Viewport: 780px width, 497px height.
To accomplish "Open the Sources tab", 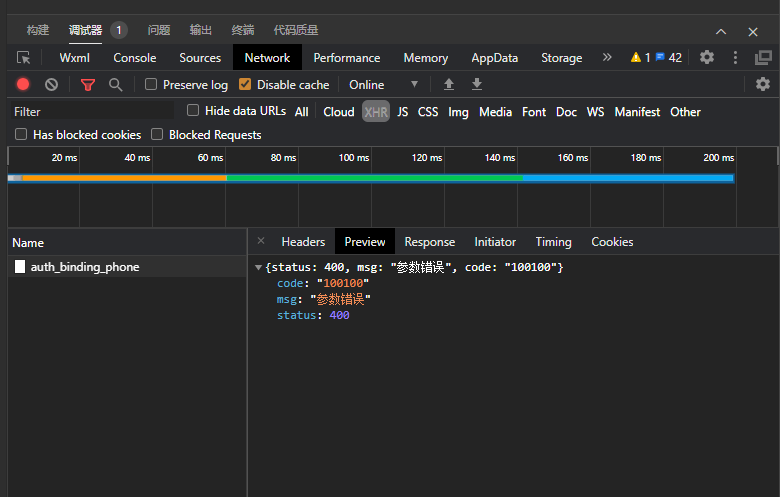I will [x=200, y=58].
